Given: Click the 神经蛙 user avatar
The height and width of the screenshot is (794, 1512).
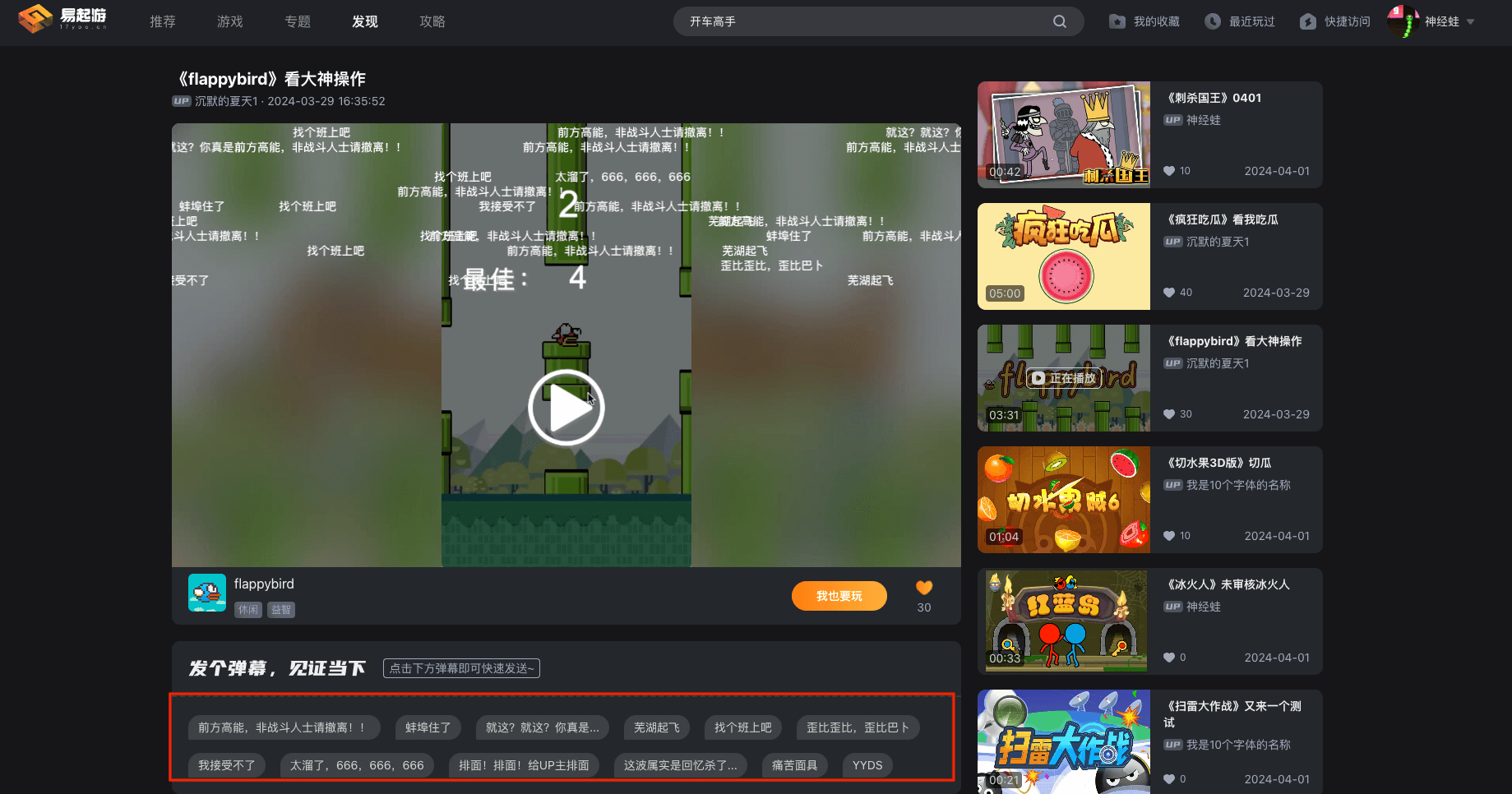Looking at the screenshot, I should (x=1403, y=21).
